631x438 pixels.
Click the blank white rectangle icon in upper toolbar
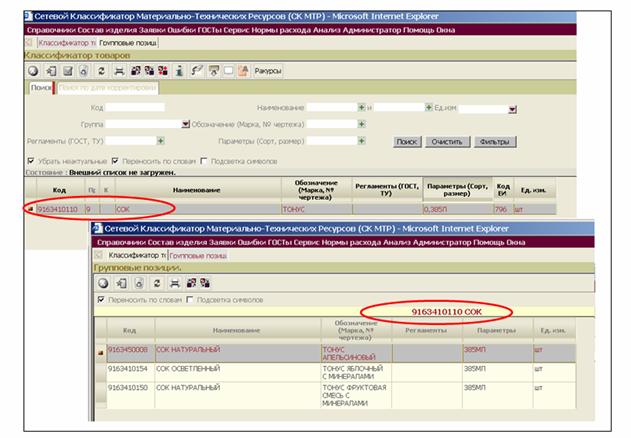pyautogui.click(x=228, y=71)
